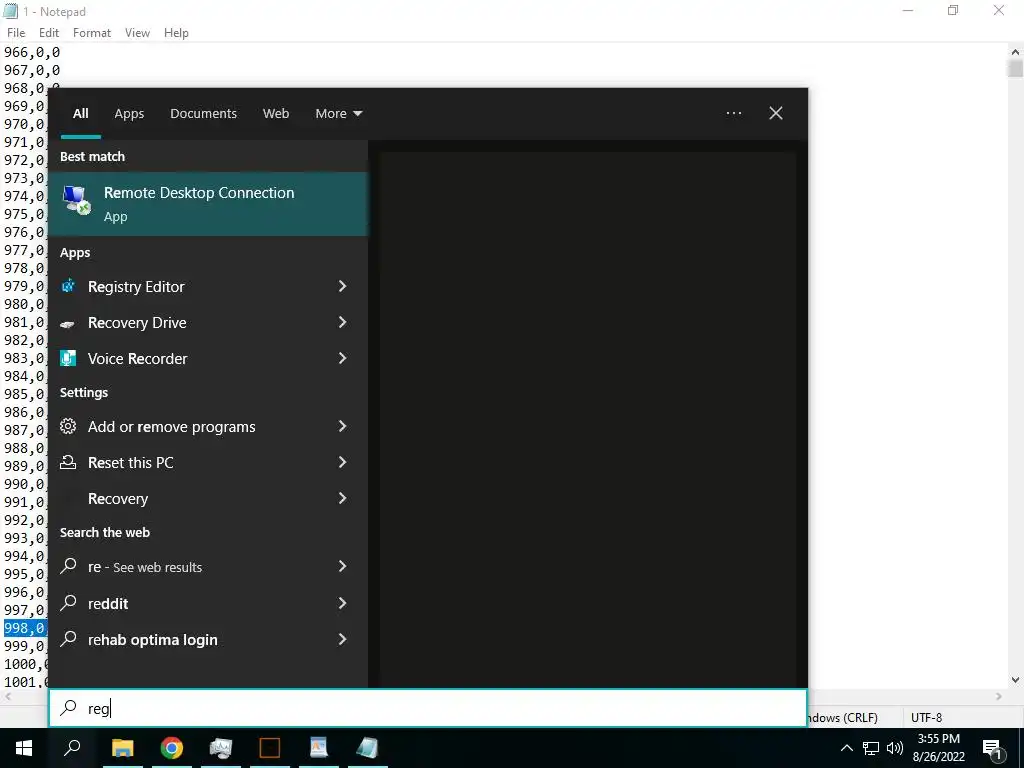This screenshot has height=768, width=1024.
Task: Open the More filter dropdown
Action: coord(338,114)
